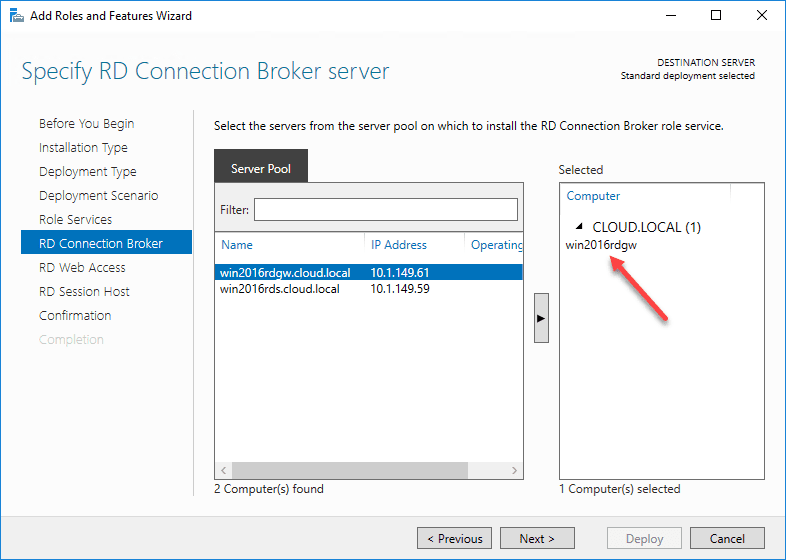Select win2016rdgw in the Selected list
The width and height of the screenshot is (786, 560).
[x=601, y=245]
